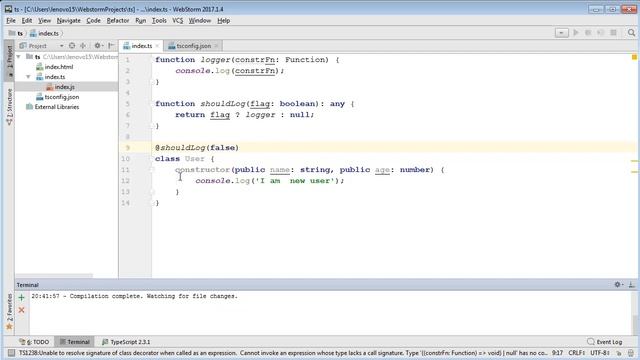This screenshot has width=640, height=360.
Task: Open the Window menu
Action: (200, 20)
